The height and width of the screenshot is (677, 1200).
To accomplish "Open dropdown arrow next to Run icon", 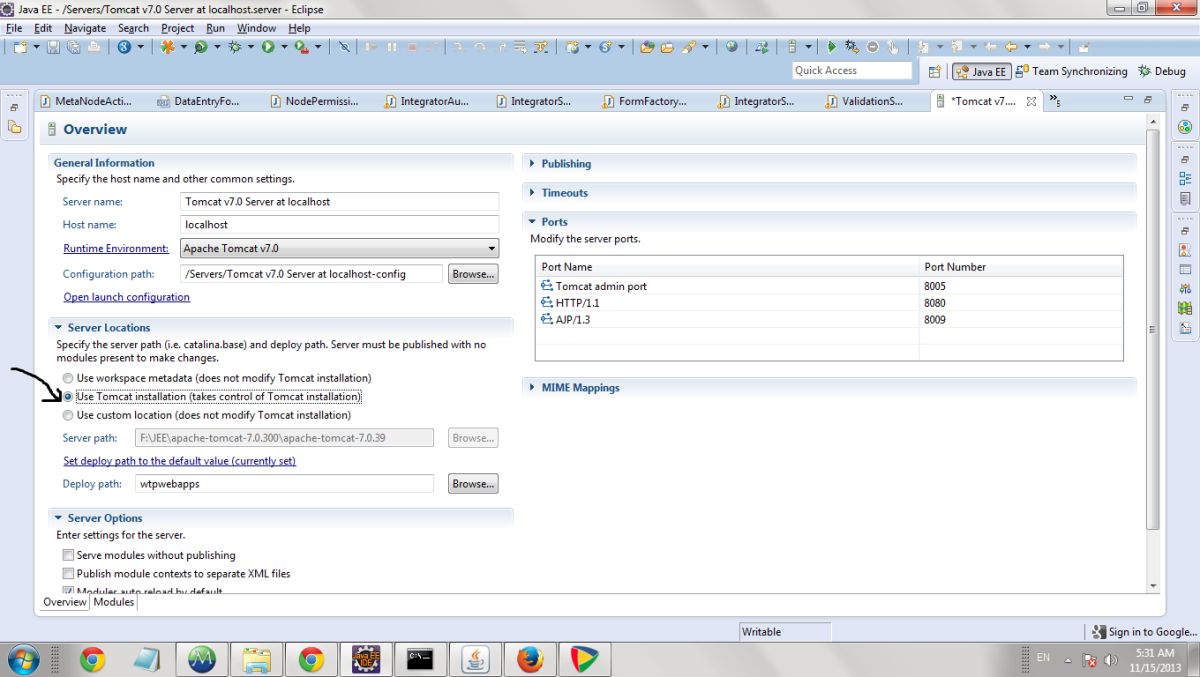I will tap(284, 46).
